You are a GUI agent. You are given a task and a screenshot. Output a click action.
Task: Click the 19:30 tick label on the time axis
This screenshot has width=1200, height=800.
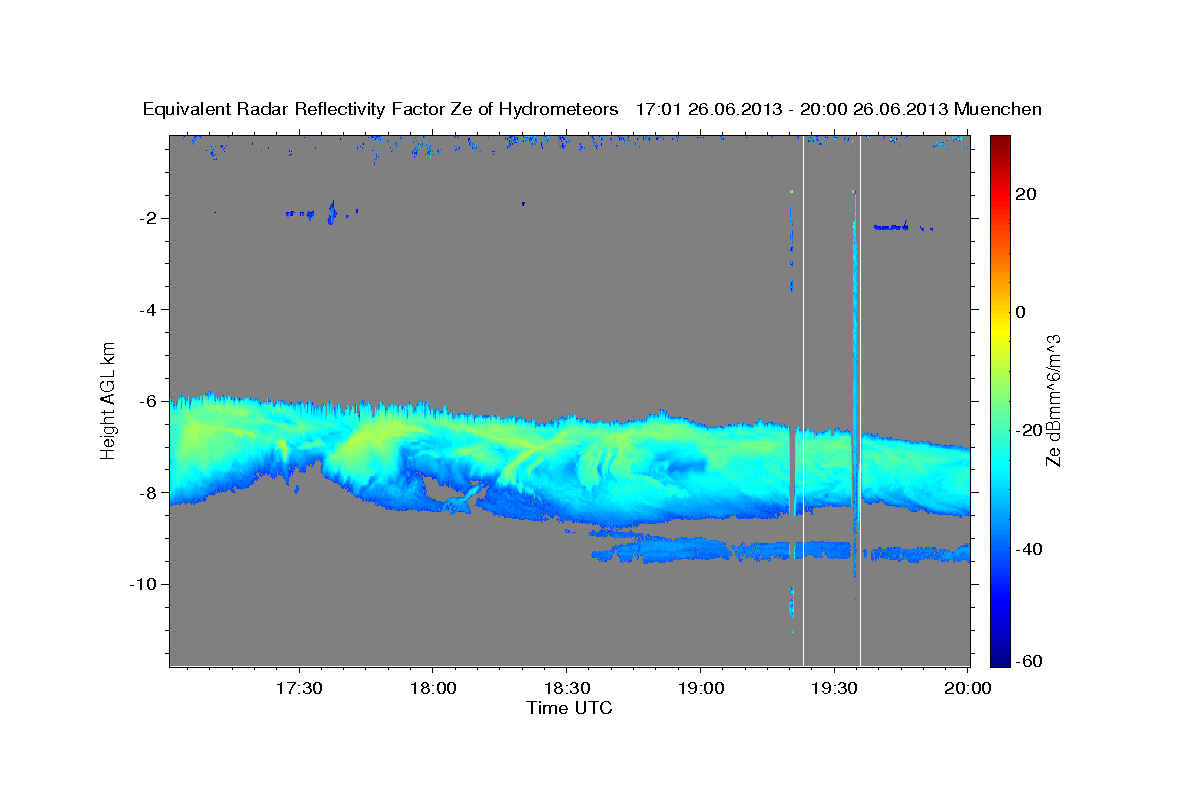[x=834, y=689]
